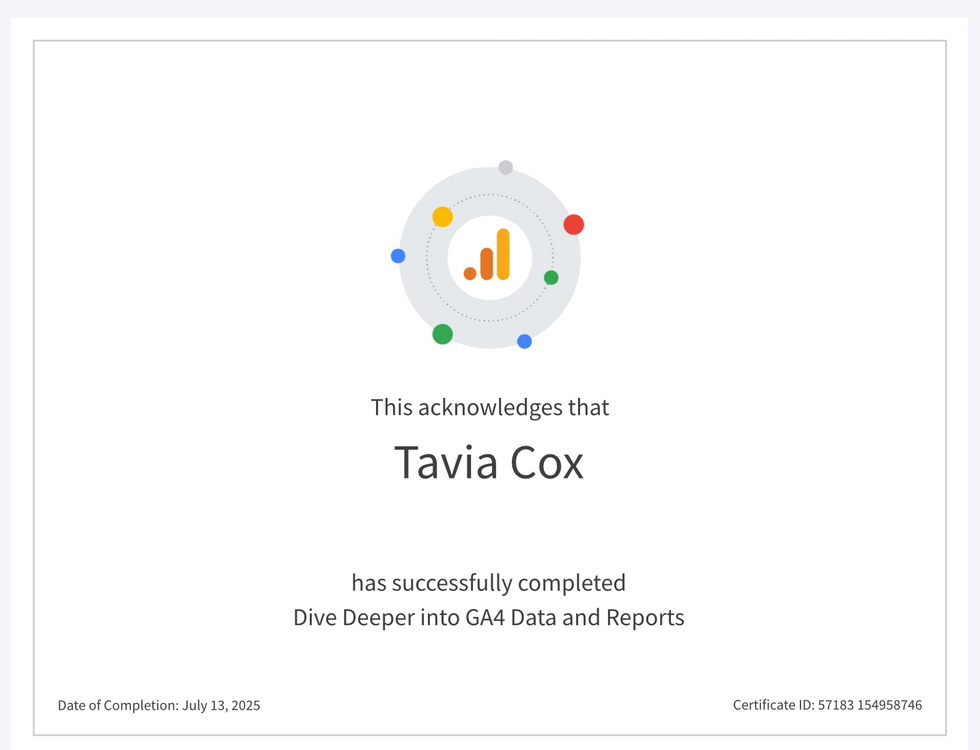Click the "has successfully completed" line
The height and width of the screenshot is (750, 980).
point(489,583)
